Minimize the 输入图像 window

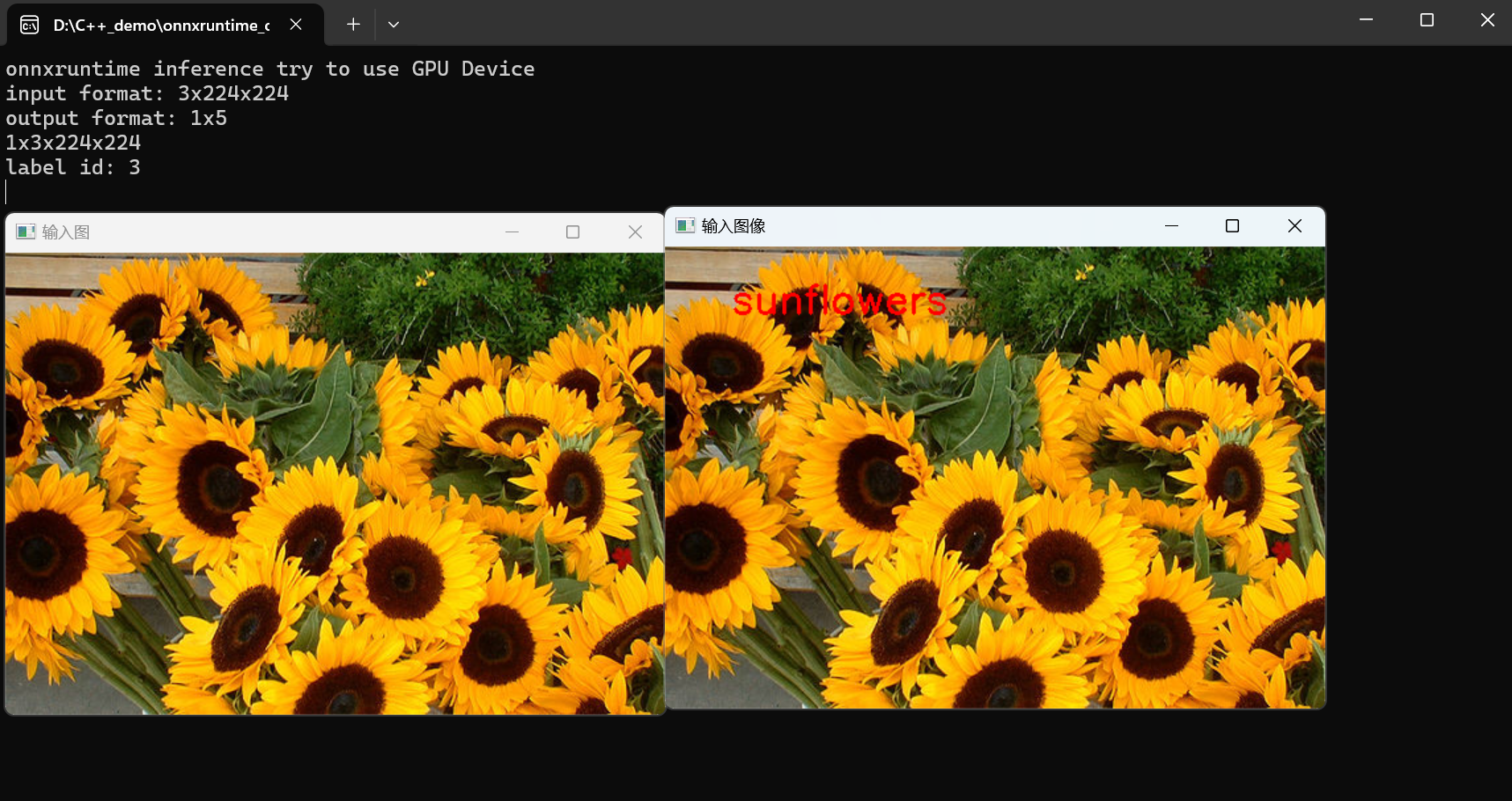(1171, 226)
